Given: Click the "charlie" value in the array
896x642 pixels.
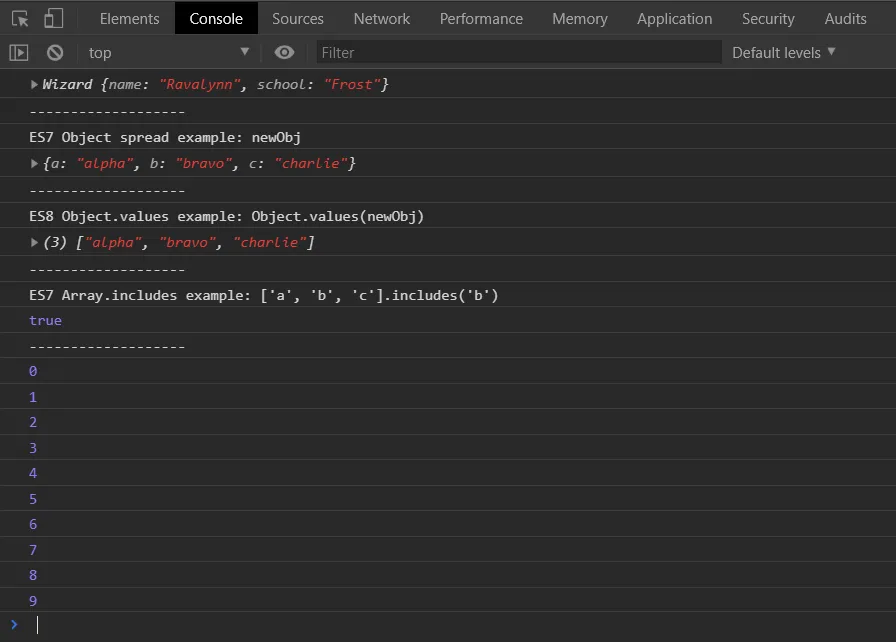Looking at the screenshot, I should (x=269, y=242).
